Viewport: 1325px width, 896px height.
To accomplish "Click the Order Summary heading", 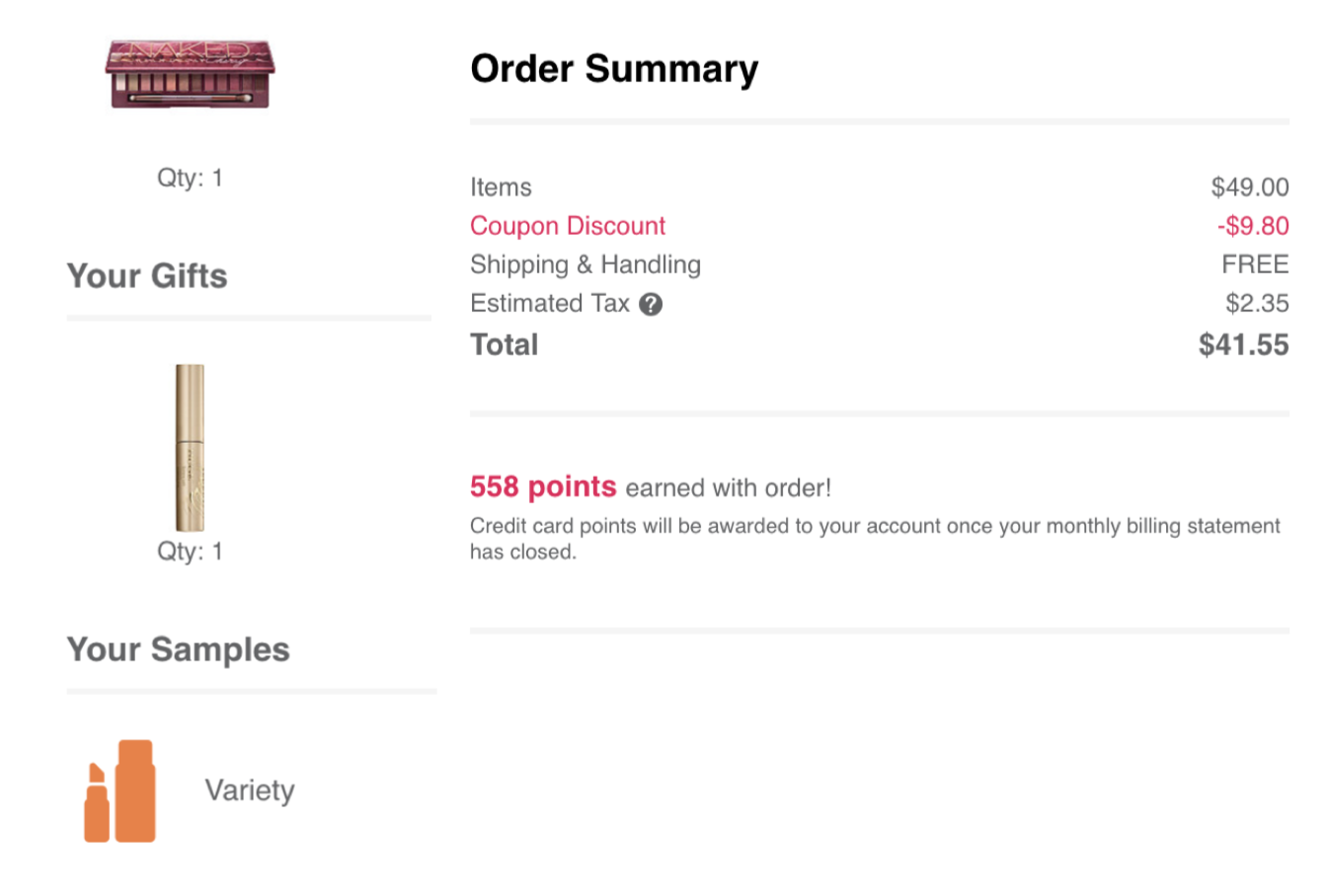I will [x=614, y=69].
